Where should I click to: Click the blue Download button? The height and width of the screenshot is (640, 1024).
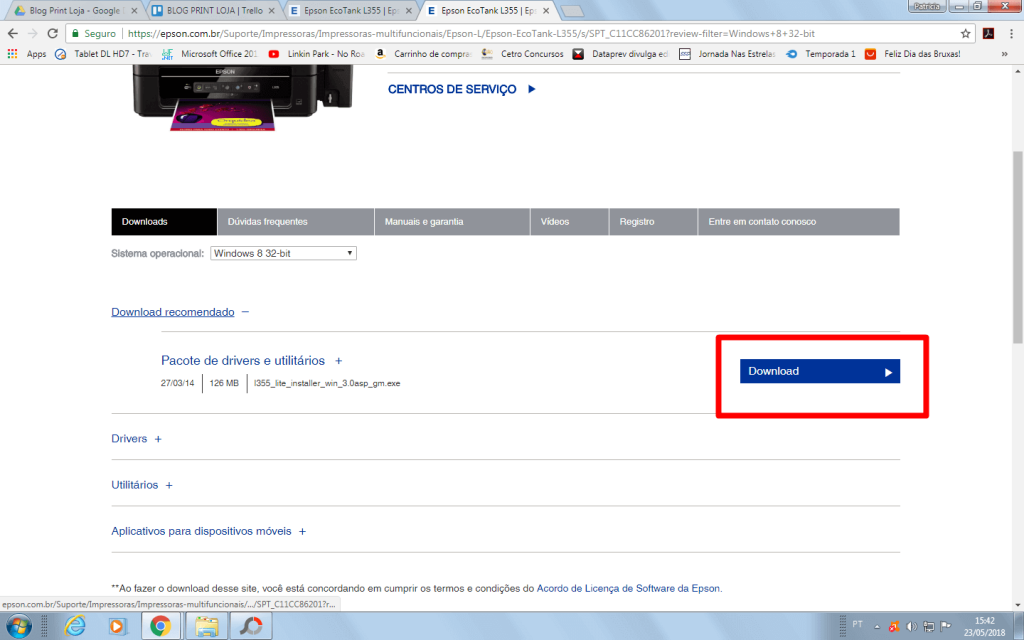point(819,371)
